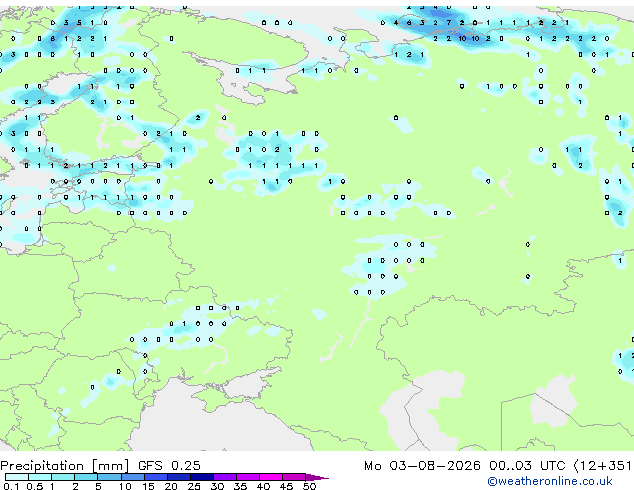Select the 40–45 mm magenta legend swatch
634x490 pixels.
271,477
